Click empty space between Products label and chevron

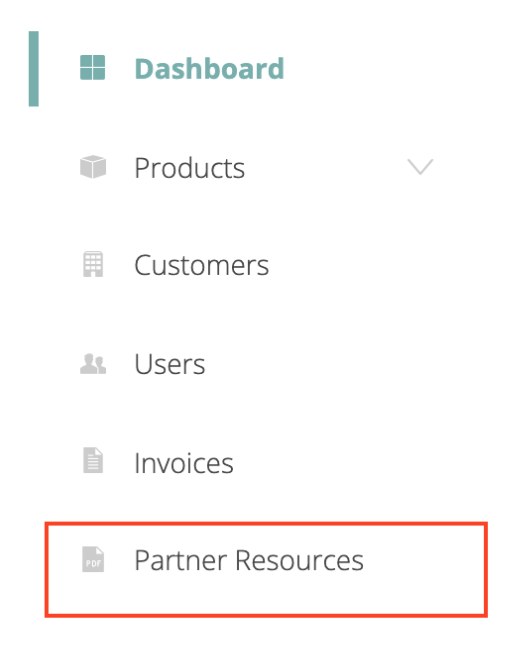[326, 168]
